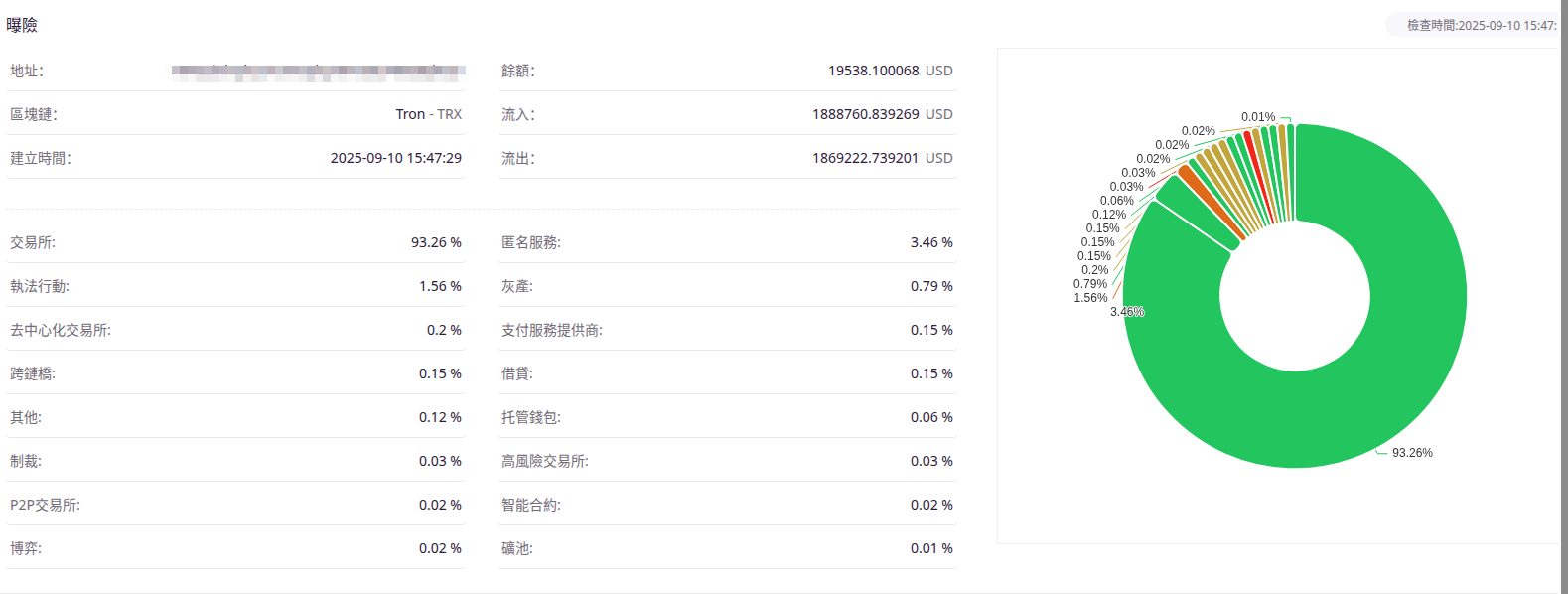
Task: Click the 灰產 0.79 % entry
Action: [x=727, y=286]
